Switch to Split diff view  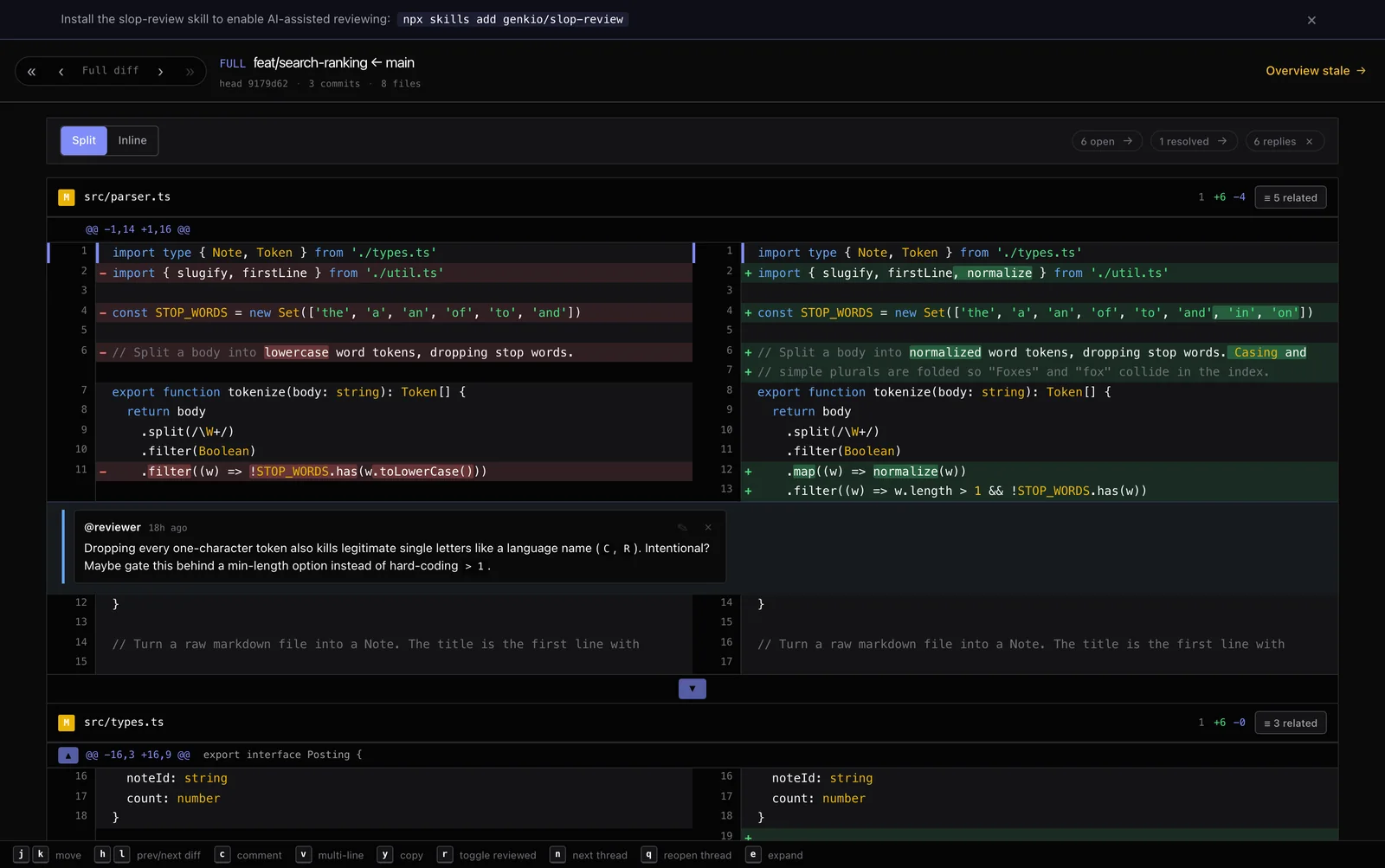pyautogui.click(x=84, y=140)
